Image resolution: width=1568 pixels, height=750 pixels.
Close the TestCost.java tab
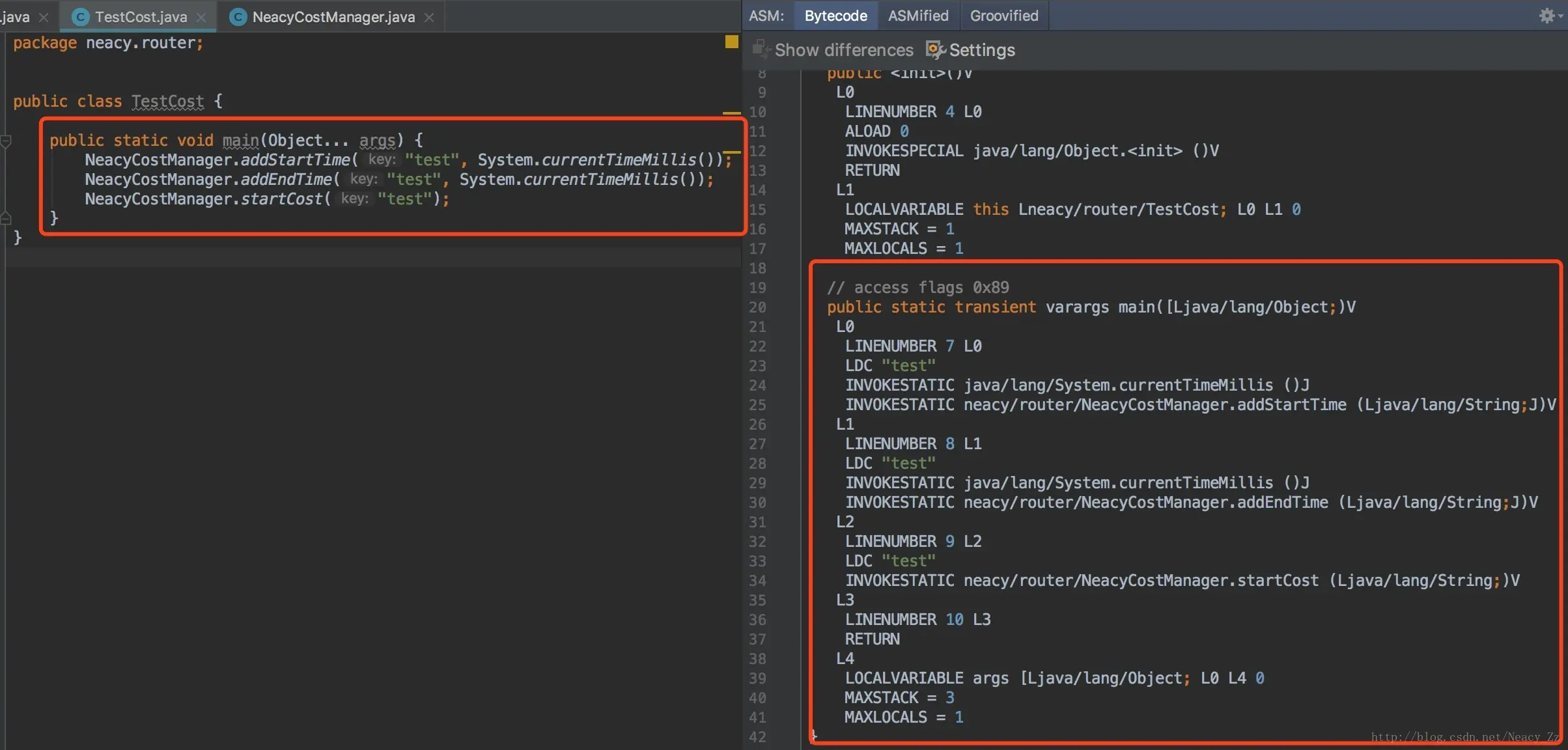pos(201,18)
